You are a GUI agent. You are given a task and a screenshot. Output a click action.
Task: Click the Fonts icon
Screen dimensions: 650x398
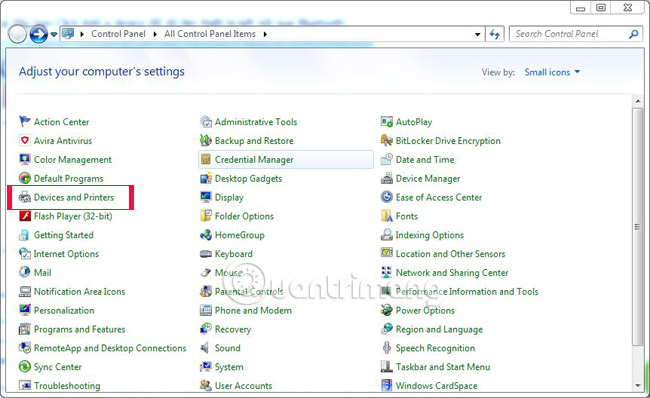point(386,216)
